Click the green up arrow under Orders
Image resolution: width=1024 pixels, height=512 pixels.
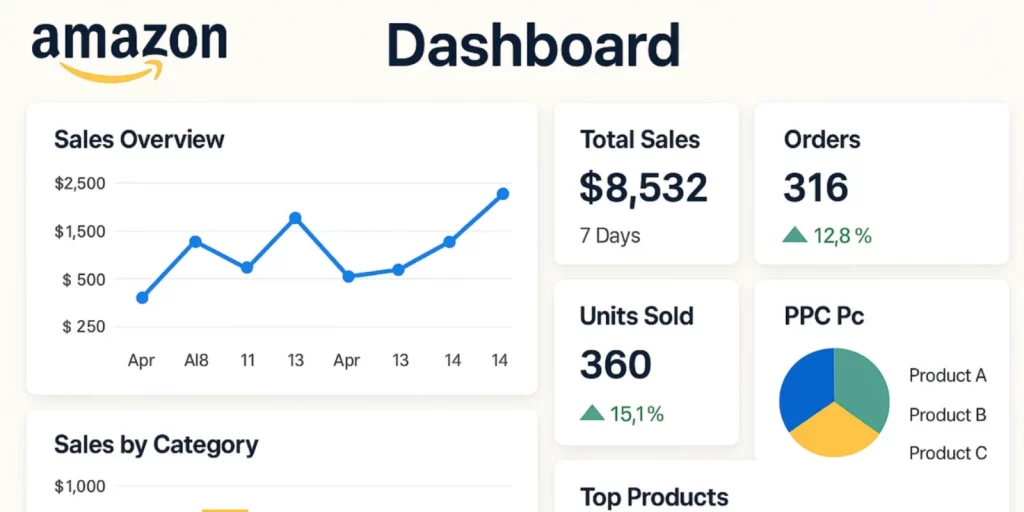pos(795,235)
